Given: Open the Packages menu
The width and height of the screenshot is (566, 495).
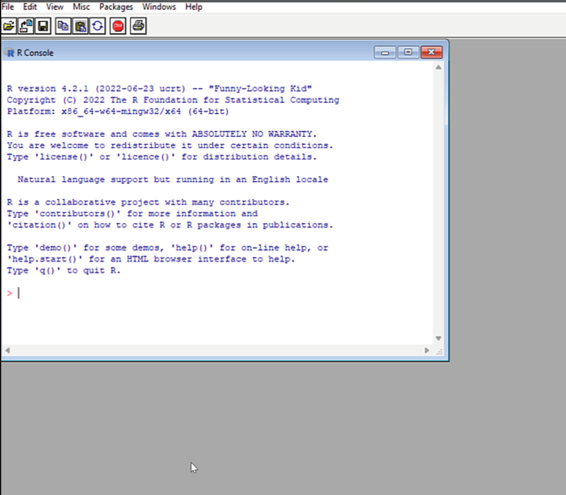Looking at the screenshot, I should pos(116,7).
